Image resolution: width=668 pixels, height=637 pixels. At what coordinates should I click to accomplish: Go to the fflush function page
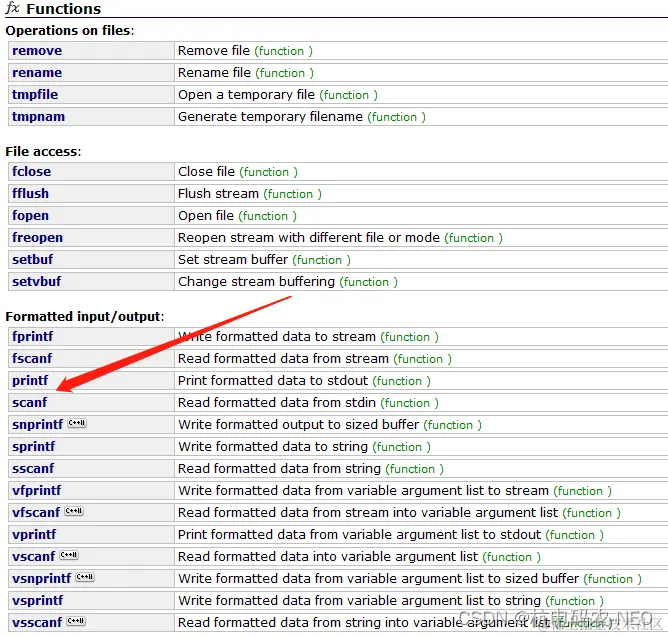pyautogui.click(x=30, y=193)
